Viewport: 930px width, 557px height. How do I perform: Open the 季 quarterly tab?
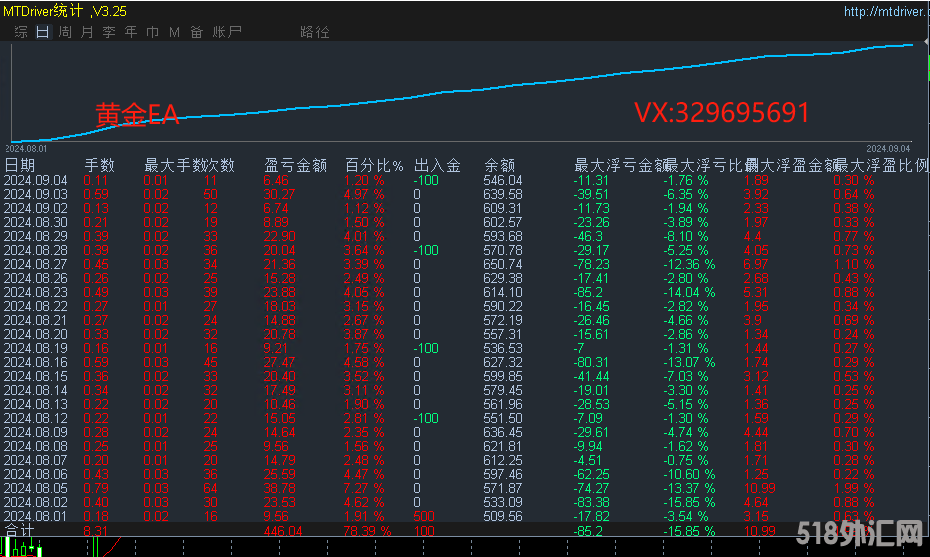pos(109,32)
